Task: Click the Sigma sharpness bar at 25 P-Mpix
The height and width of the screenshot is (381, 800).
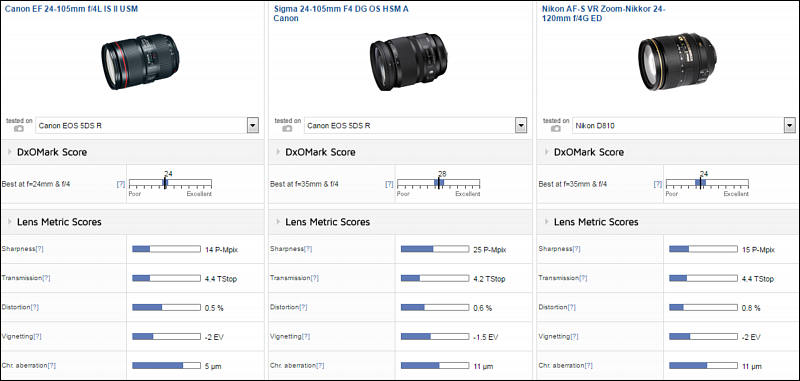Action: point(435,249)
